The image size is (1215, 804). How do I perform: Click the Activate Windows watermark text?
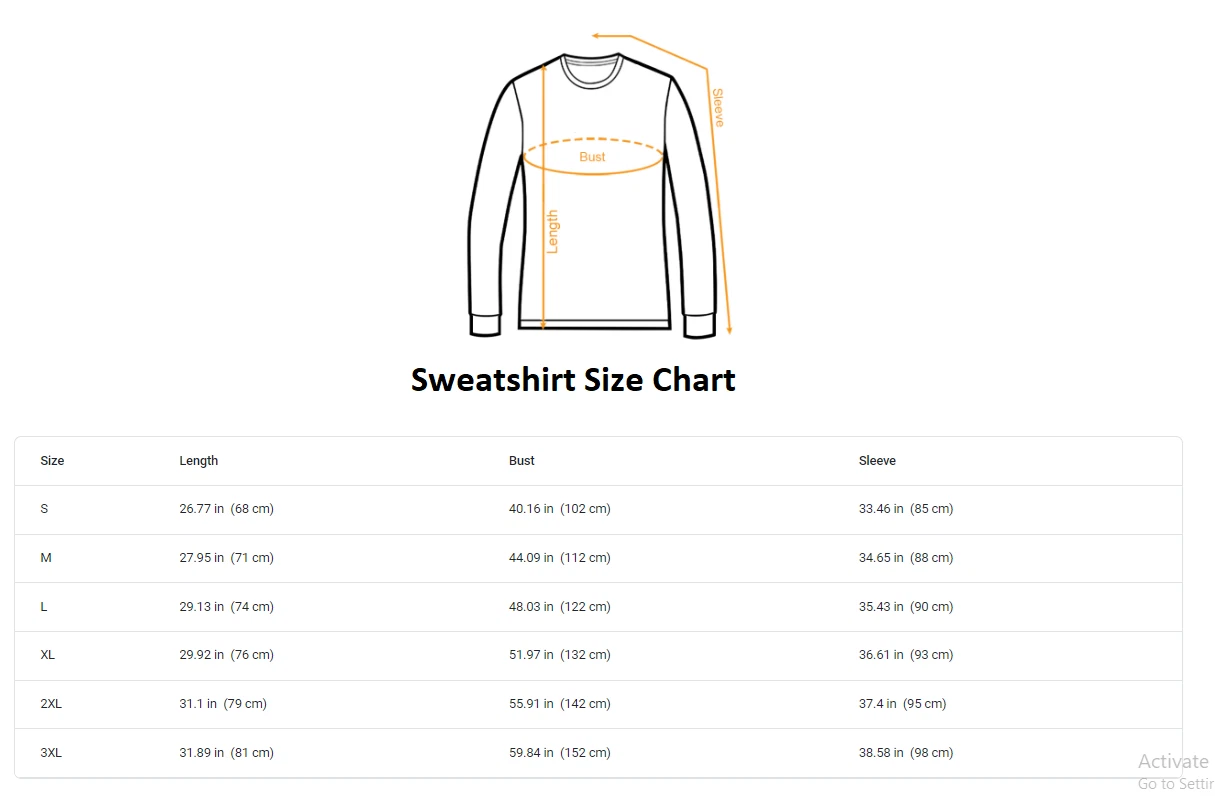pos(1174,762)
